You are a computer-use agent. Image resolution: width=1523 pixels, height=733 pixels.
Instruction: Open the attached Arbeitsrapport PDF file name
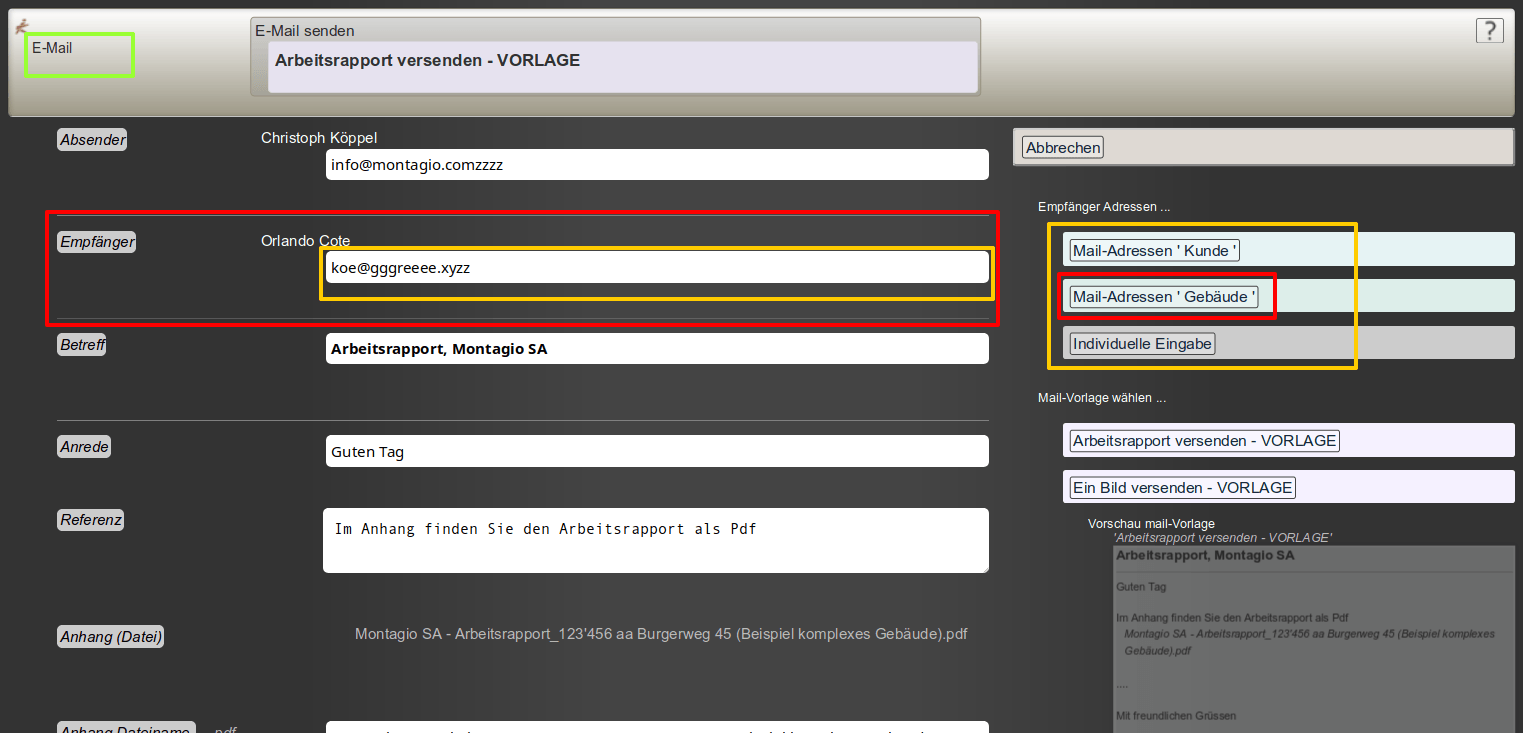661,634
